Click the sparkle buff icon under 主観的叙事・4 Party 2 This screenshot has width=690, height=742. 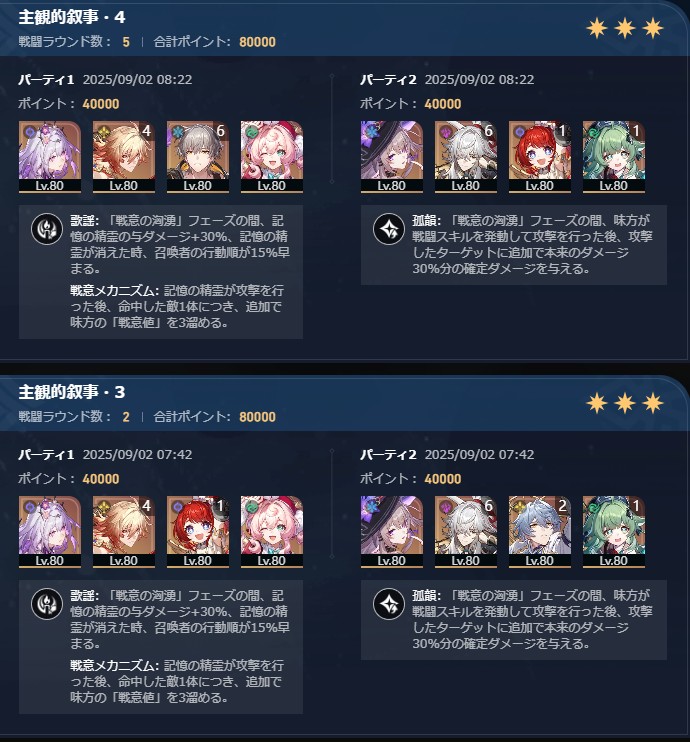point(389,229)
